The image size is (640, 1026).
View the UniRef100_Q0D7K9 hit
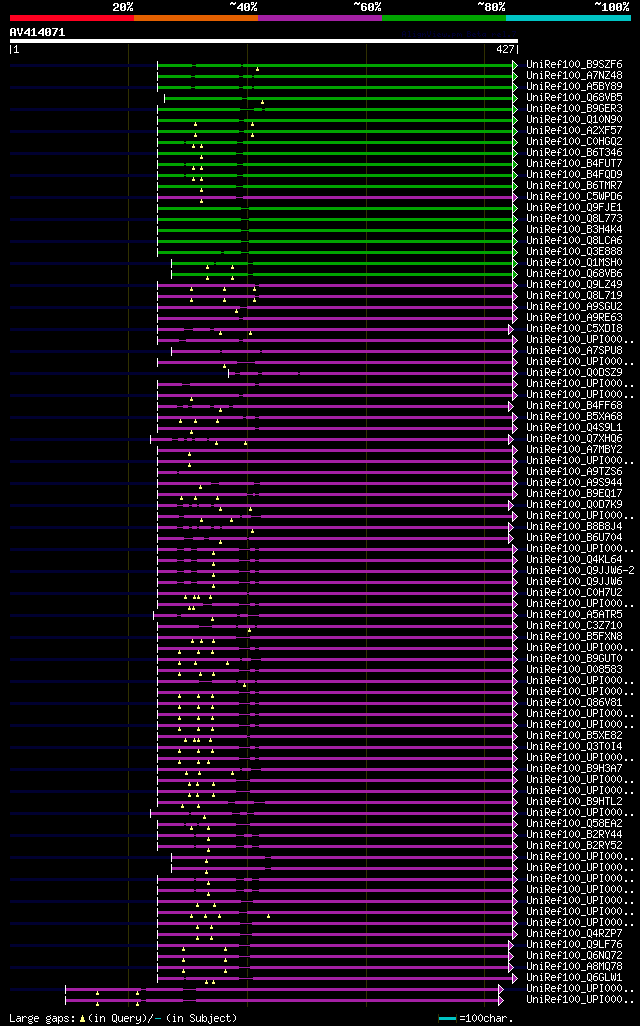coord(574,504)
